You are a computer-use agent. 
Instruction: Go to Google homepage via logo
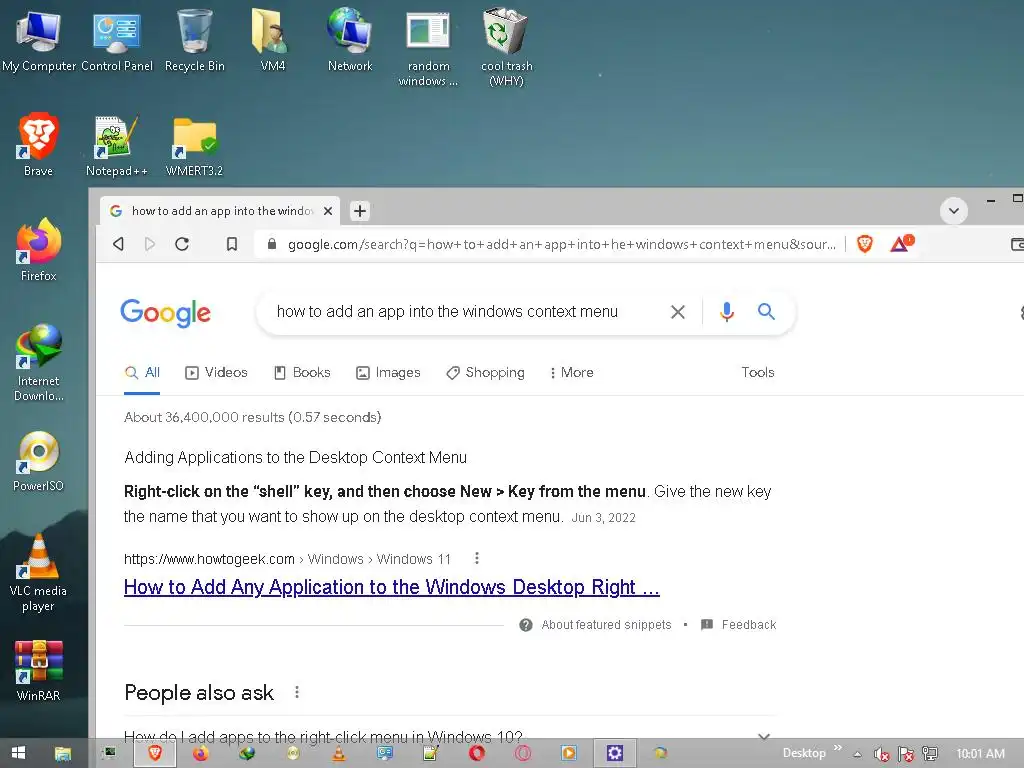[x=165, y=313]
